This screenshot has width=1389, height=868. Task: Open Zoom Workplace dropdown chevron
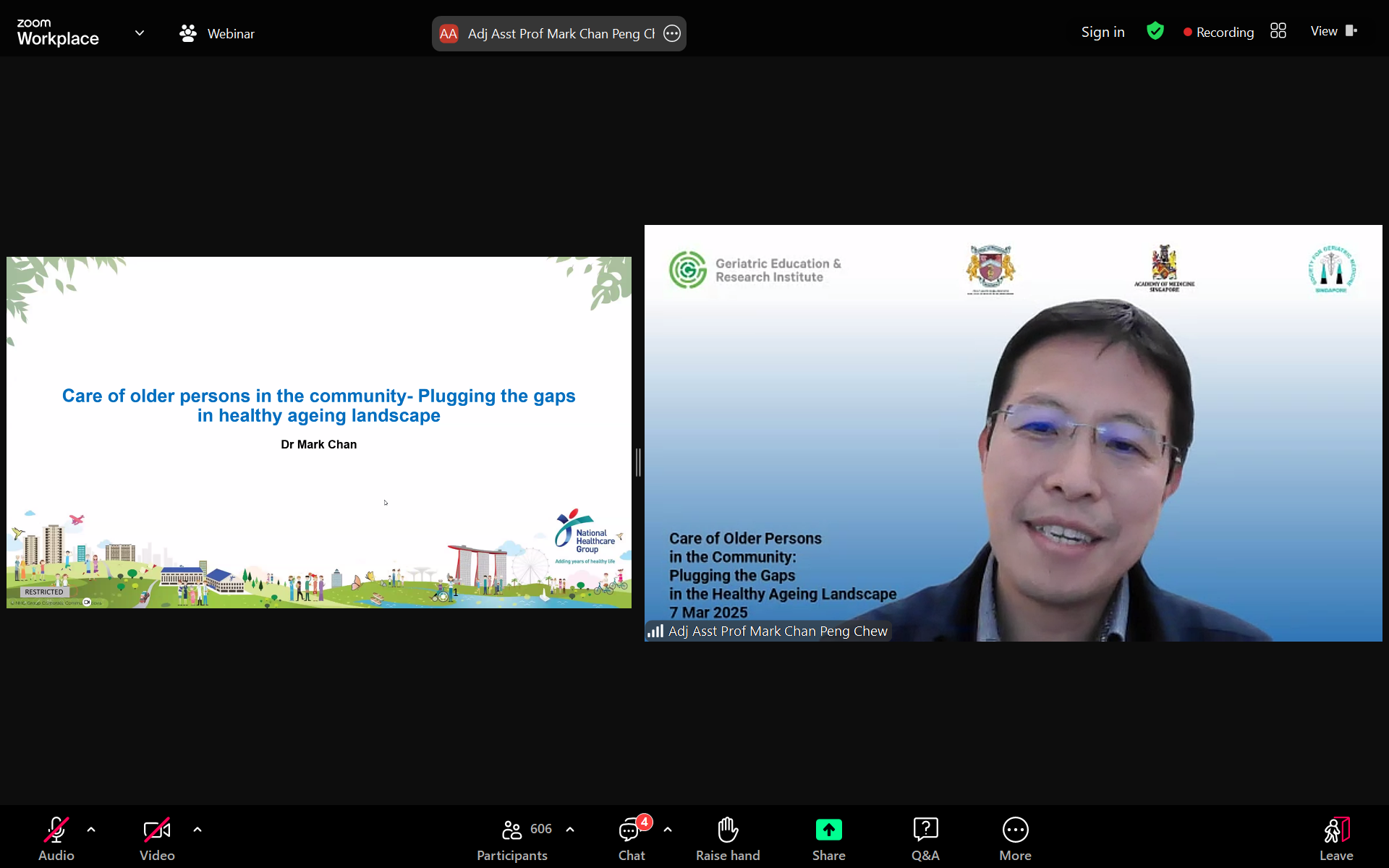(x=140, y=33)
